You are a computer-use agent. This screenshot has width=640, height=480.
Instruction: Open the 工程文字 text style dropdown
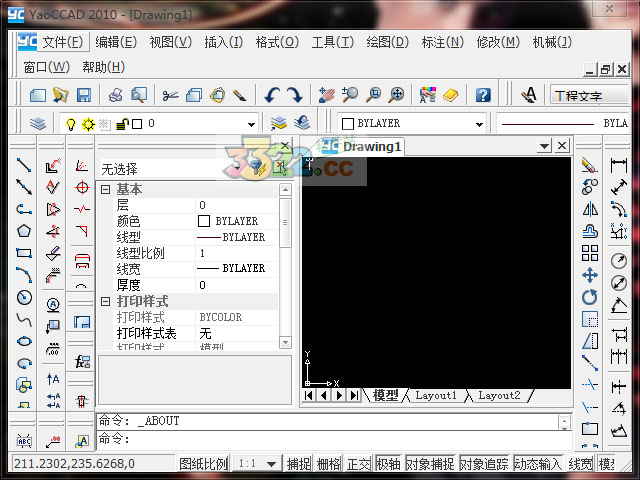point(589,95)
